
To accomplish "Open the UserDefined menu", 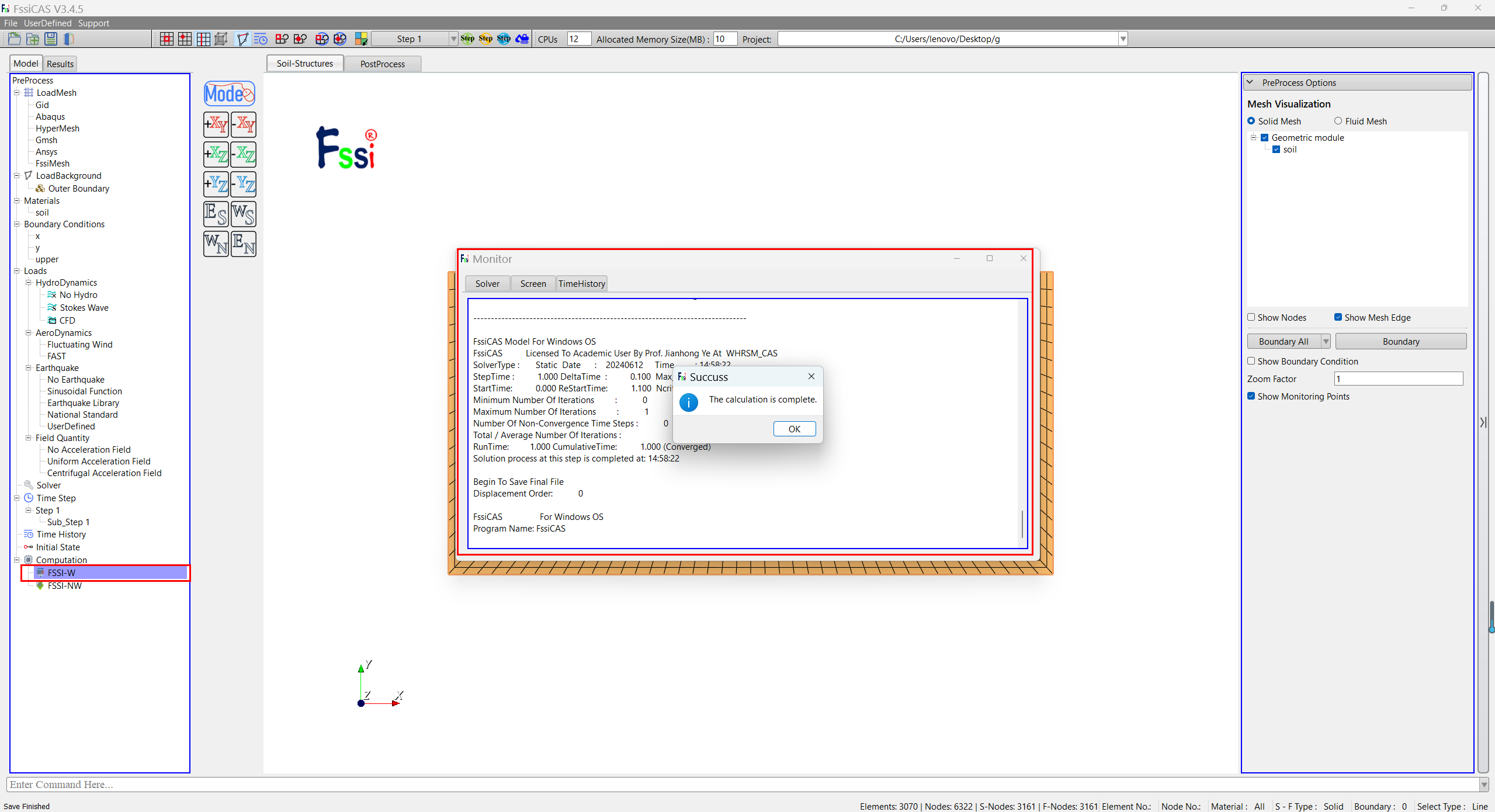I will tap(47, 23).
